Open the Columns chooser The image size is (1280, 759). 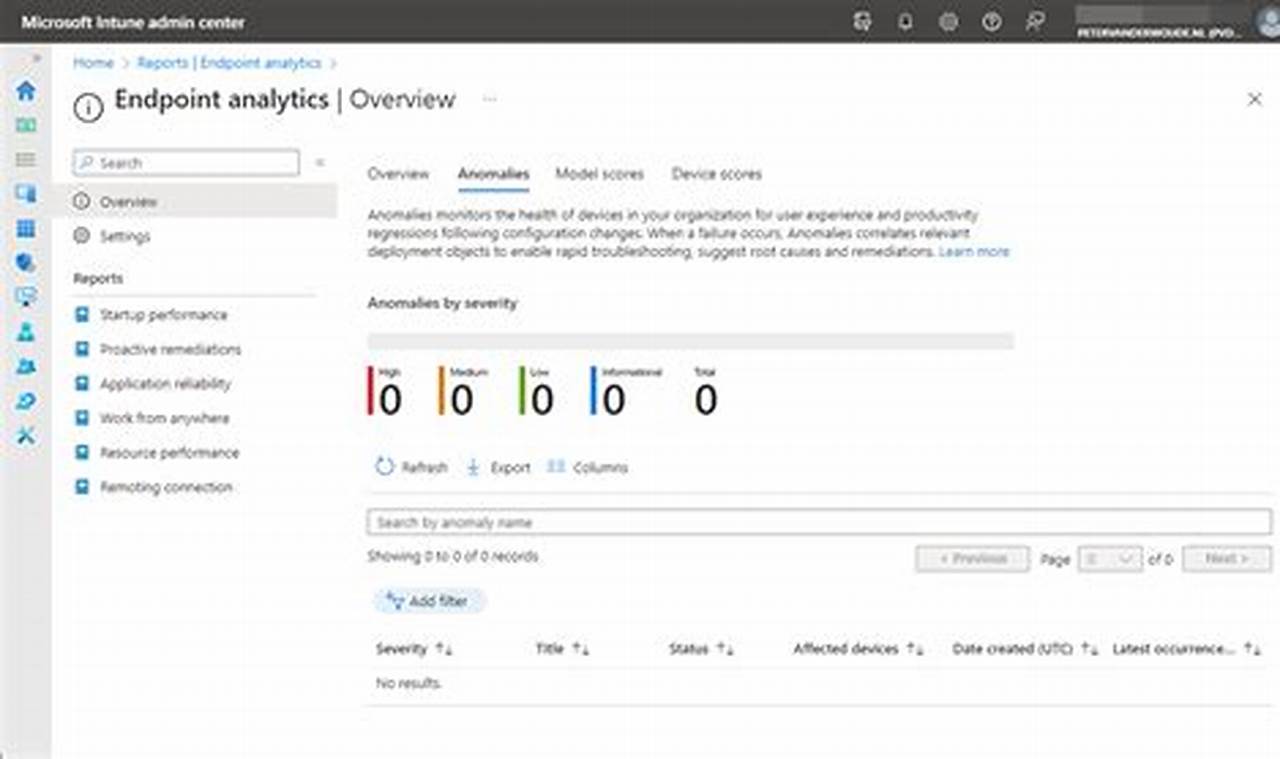coord(588,467)
